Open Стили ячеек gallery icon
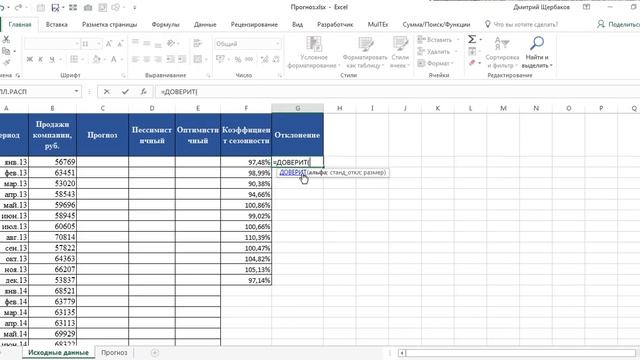The image size is (640, 360). [x=400, y=44]
